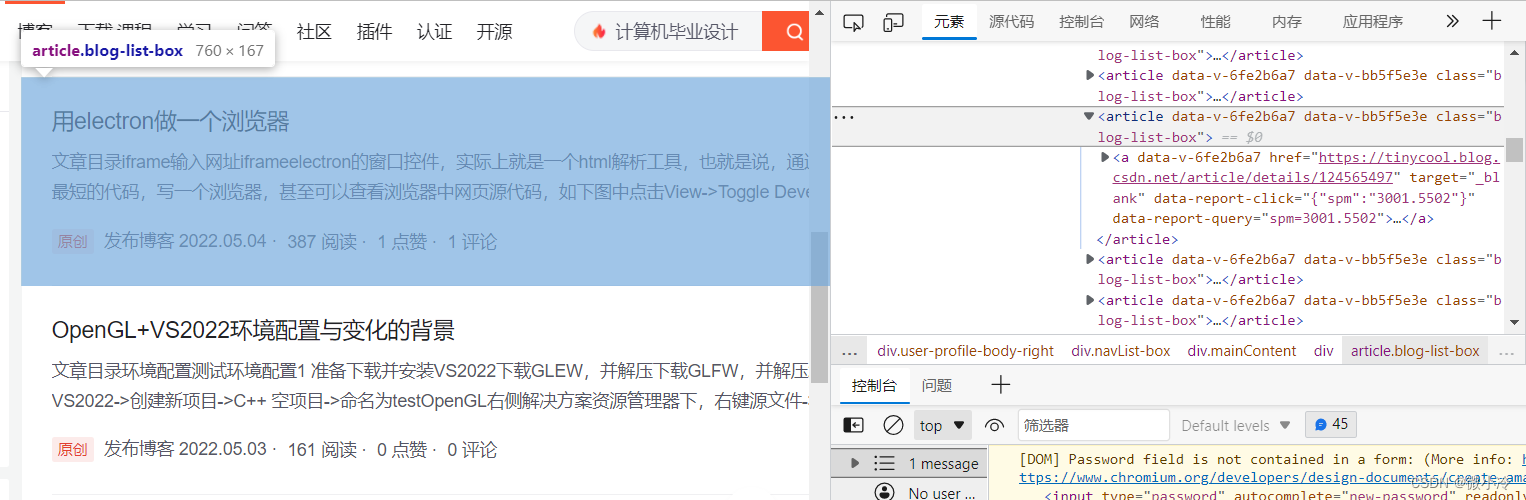This screenshot has width=1526, height=500.
Task: Open the 社区 navigation item
Action: (314, 32)
